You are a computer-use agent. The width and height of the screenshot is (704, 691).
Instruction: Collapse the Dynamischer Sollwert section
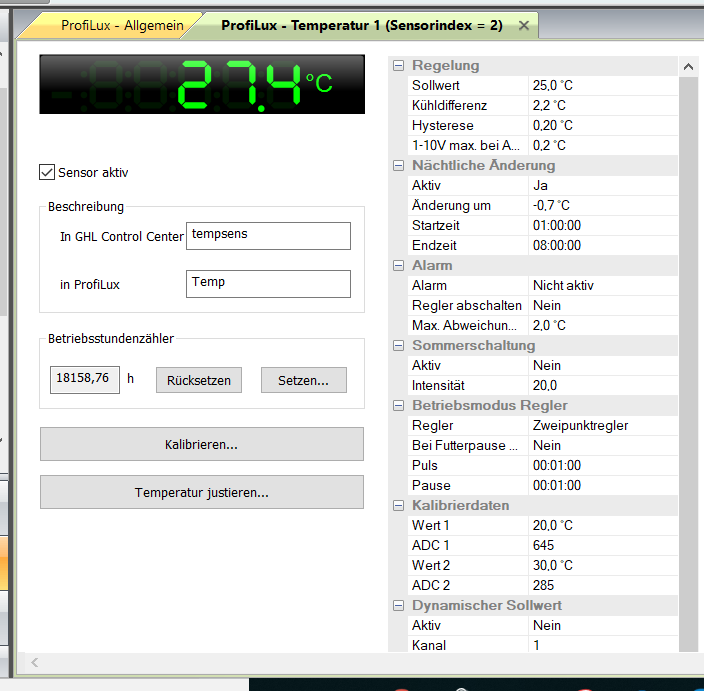tap(398, 606)
